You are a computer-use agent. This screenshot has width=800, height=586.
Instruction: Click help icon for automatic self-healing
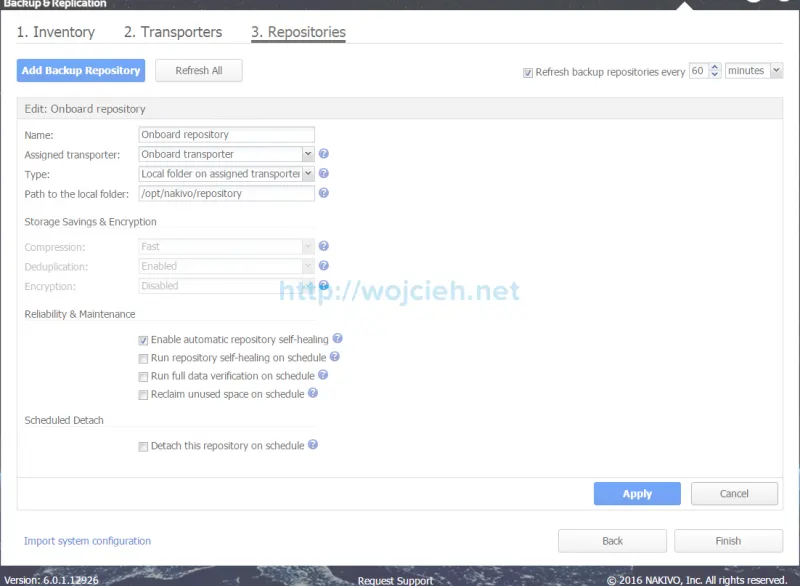click(338, 340)
